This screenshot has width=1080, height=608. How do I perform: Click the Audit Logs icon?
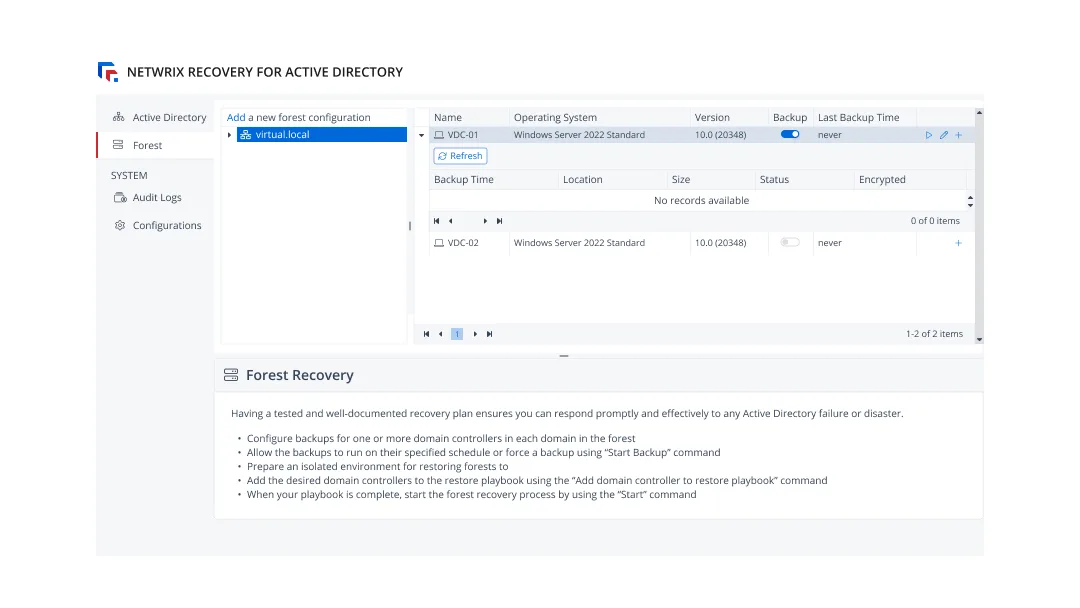120,198
